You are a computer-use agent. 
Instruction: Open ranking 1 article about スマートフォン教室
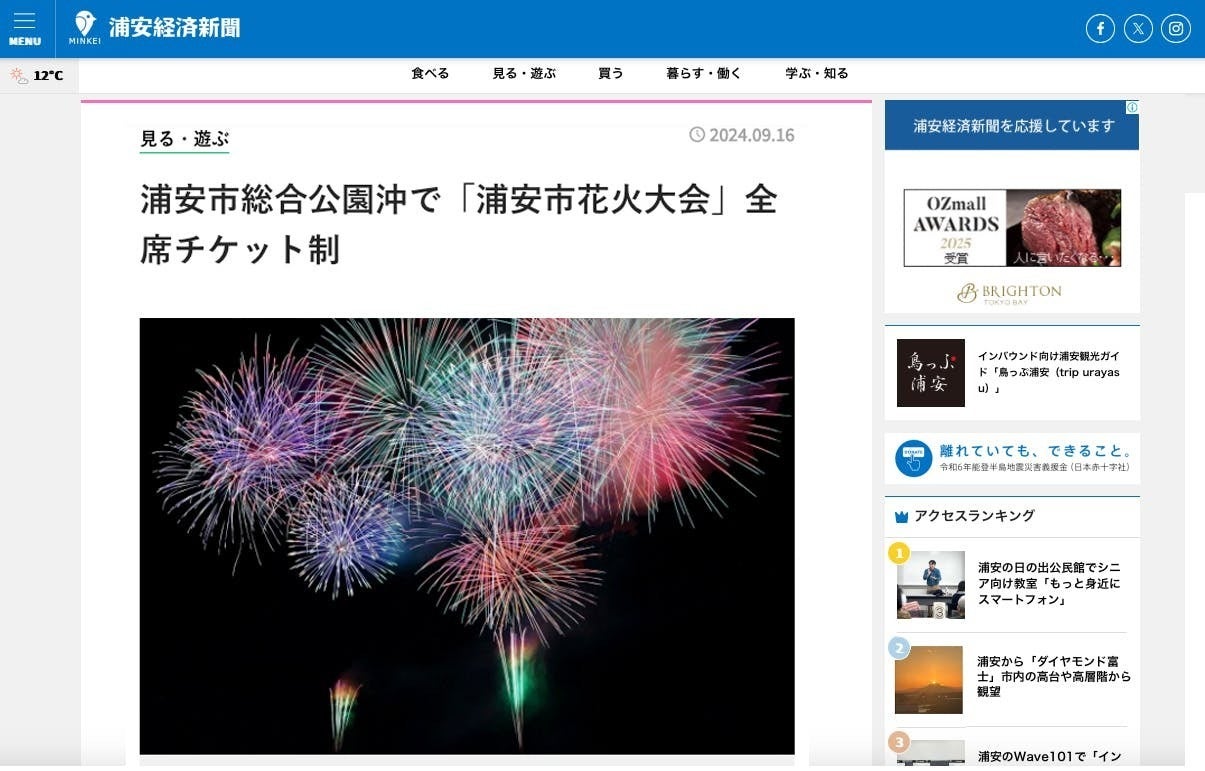click(1049, 584)
